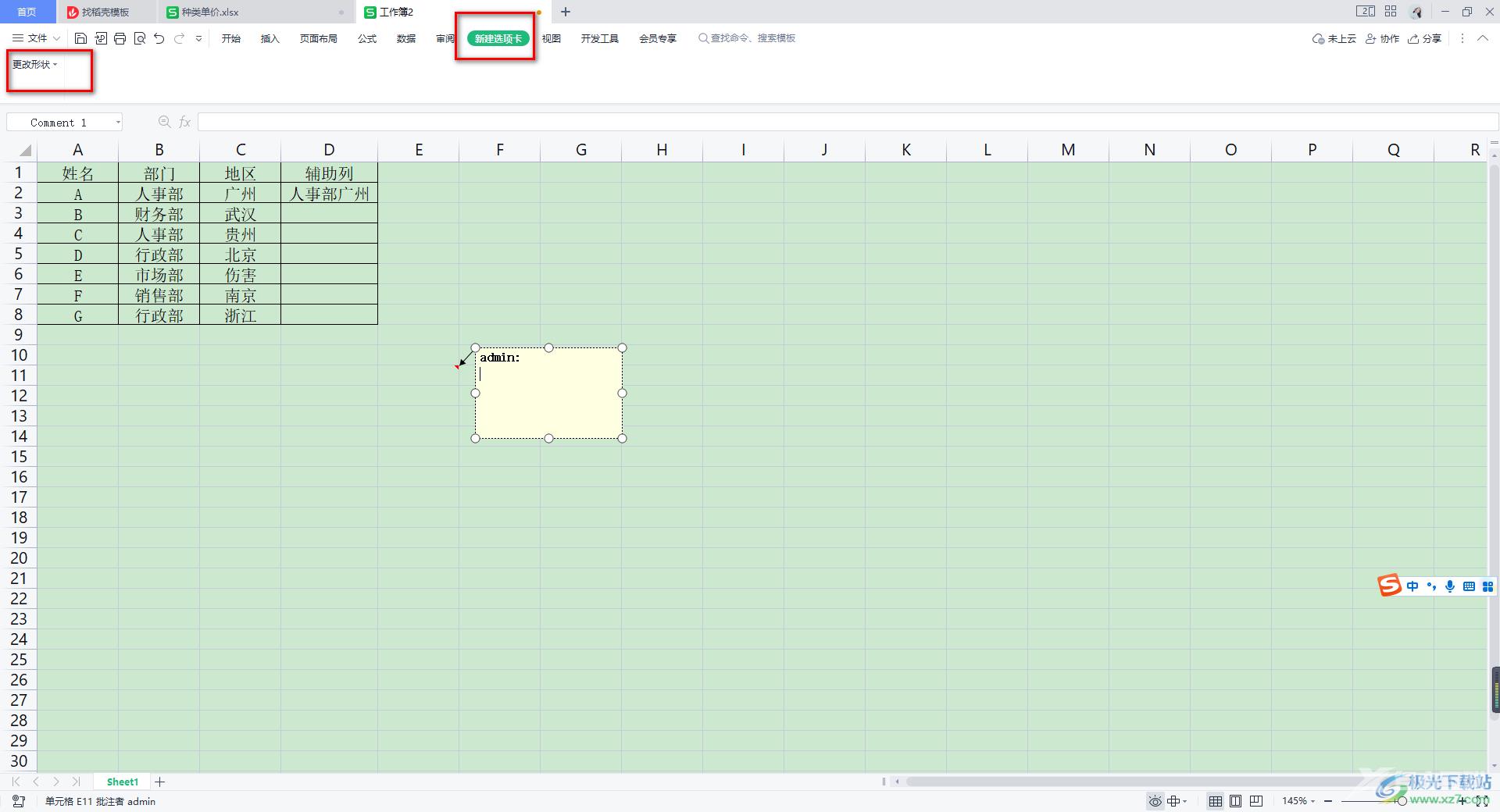The image size is (1500, 812).
Task: Click Sogou input voice microphone icon
Action: point(1450,586)
